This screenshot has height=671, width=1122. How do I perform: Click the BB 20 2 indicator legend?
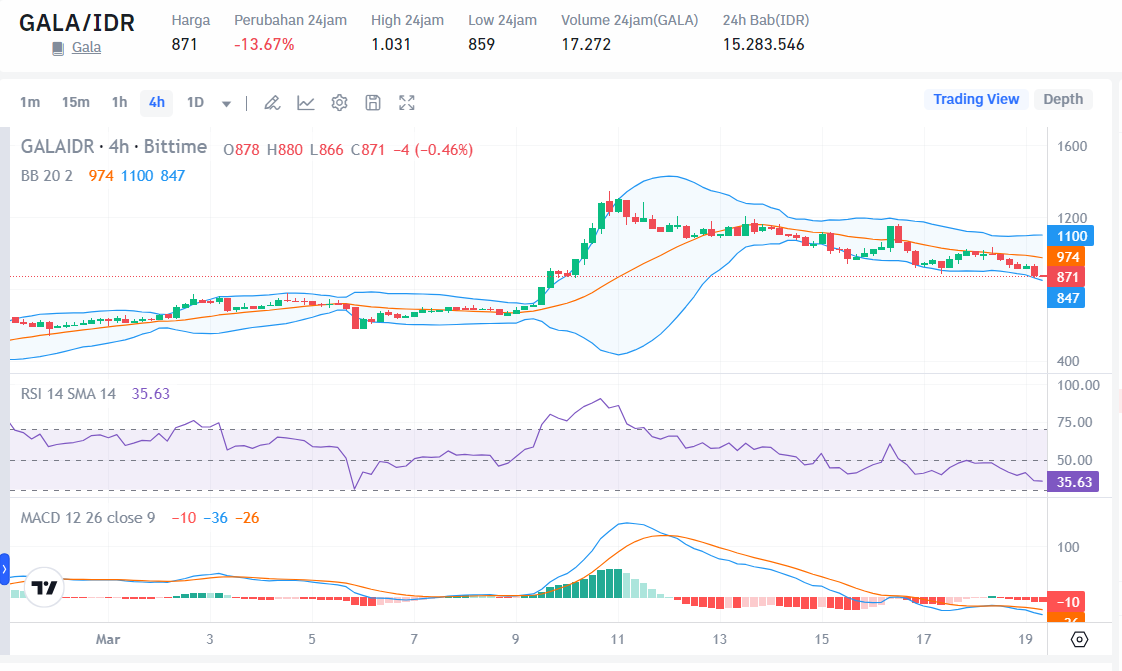47,175
